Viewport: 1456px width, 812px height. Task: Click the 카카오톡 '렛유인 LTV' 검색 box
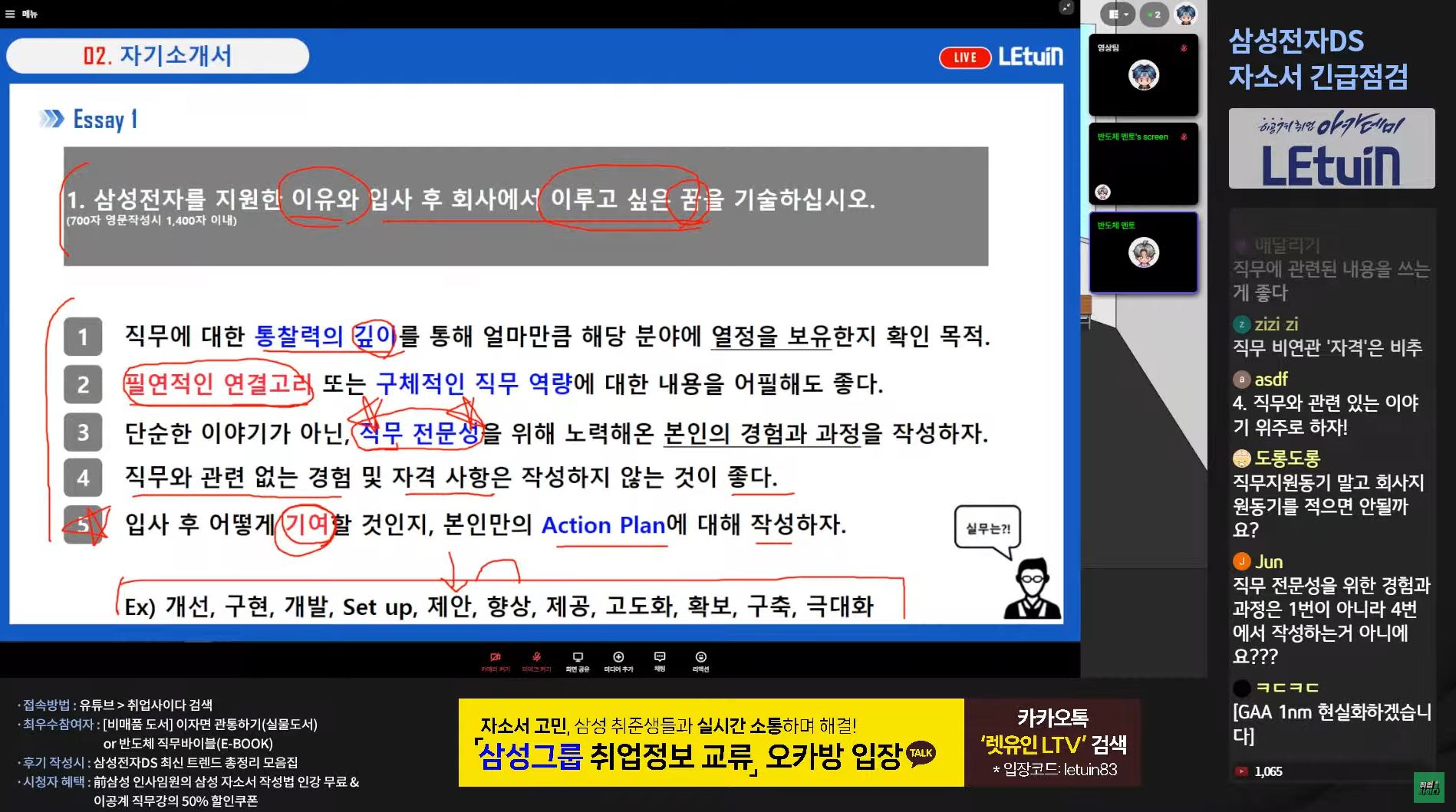tap(1052, 742)
